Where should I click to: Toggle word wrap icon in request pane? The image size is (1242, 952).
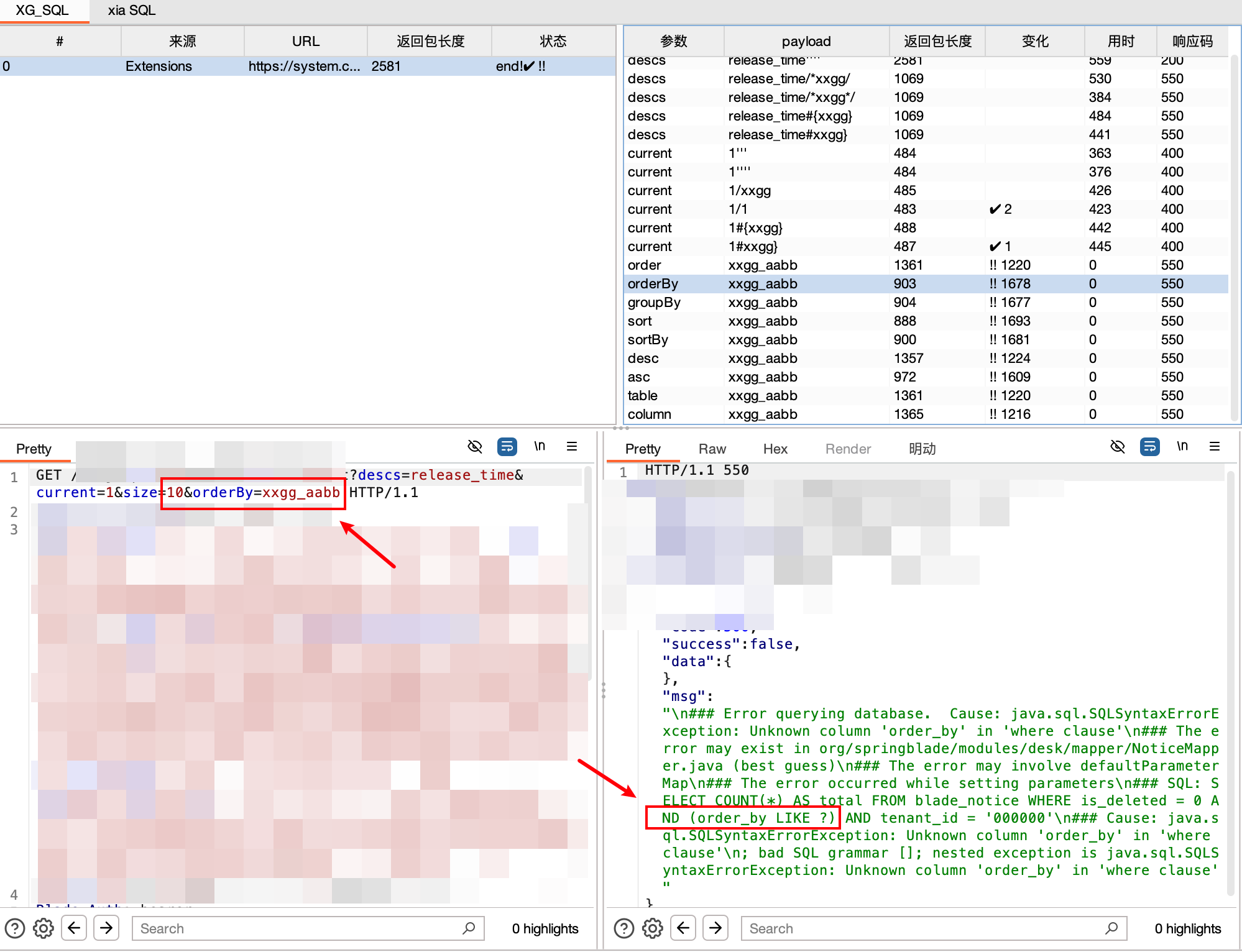pos(507,446)
